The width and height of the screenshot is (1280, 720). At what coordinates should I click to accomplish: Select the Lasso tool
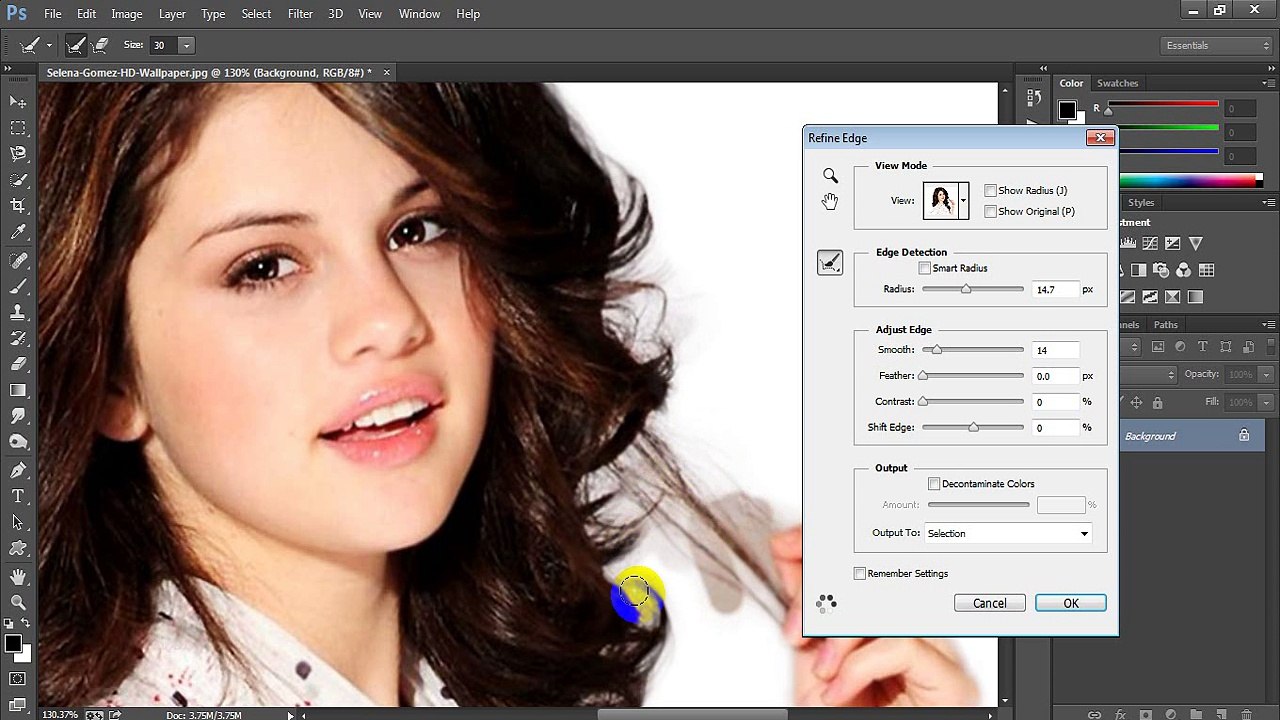(18, 154)
